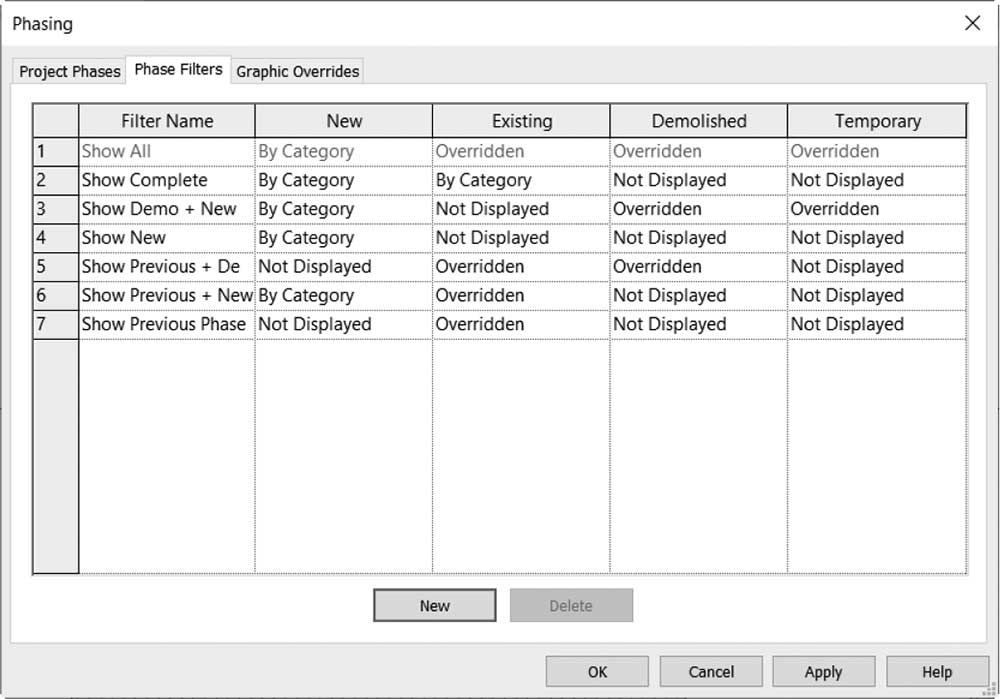
Task: Click the Apply button
Action: pos(823,672)
